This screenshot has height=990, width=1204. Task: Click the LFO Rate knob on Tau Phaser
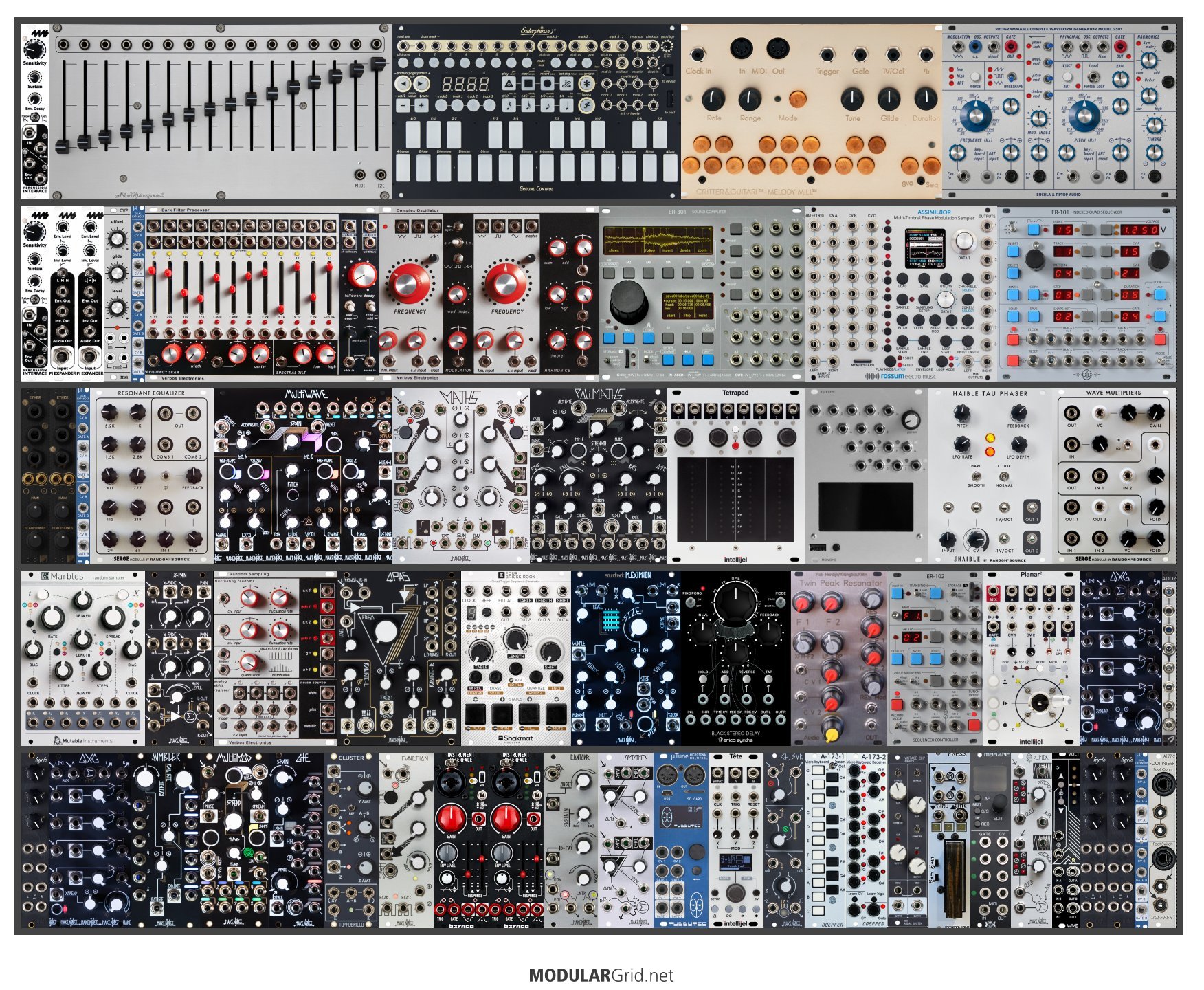[x=962, y=444]
